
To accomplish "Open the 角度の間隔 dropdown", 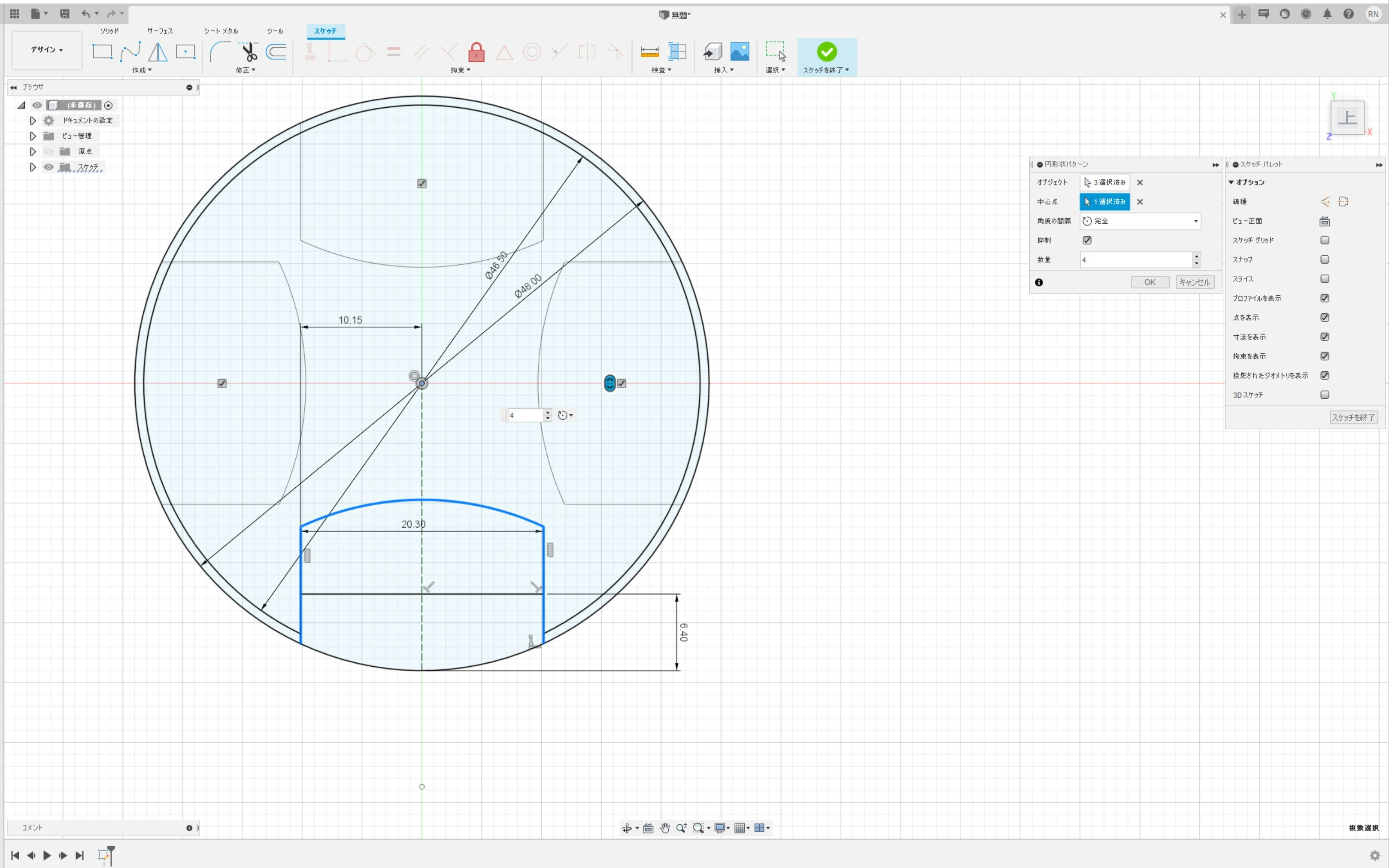I will click(1140, 221).
